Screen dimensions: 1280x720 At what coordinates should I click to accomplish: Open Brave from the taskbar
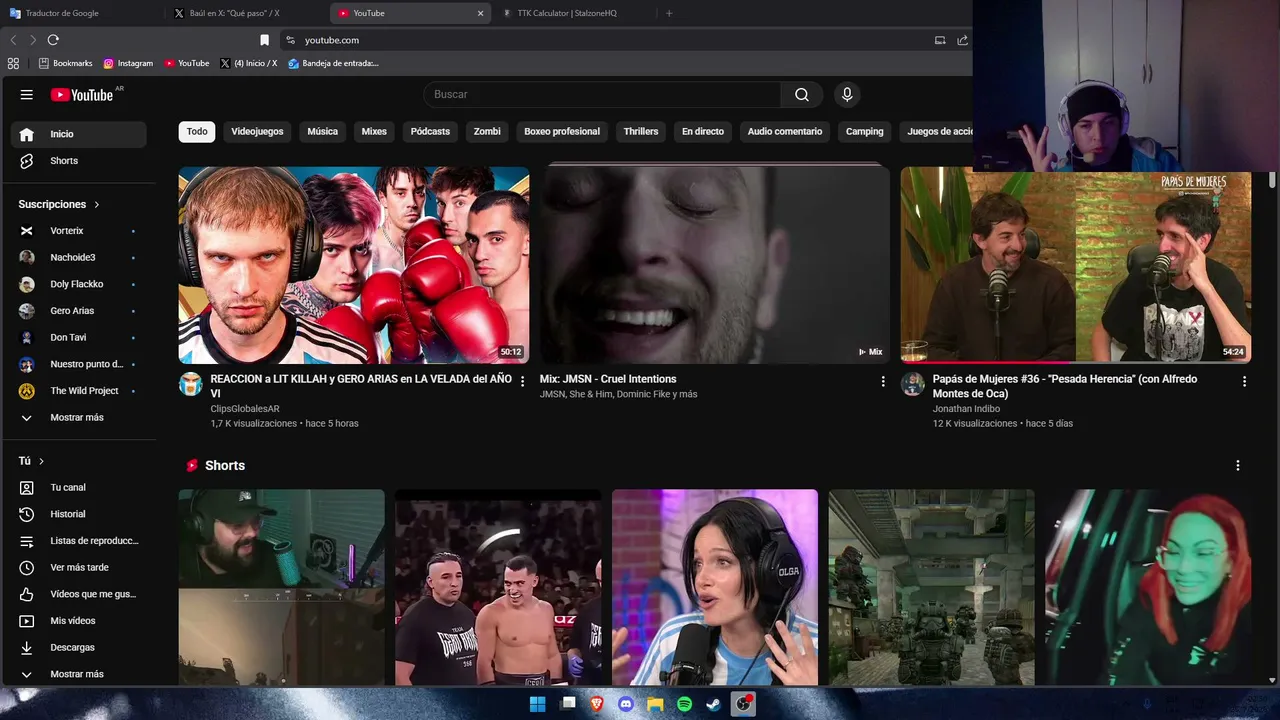[x=597, y=704]
